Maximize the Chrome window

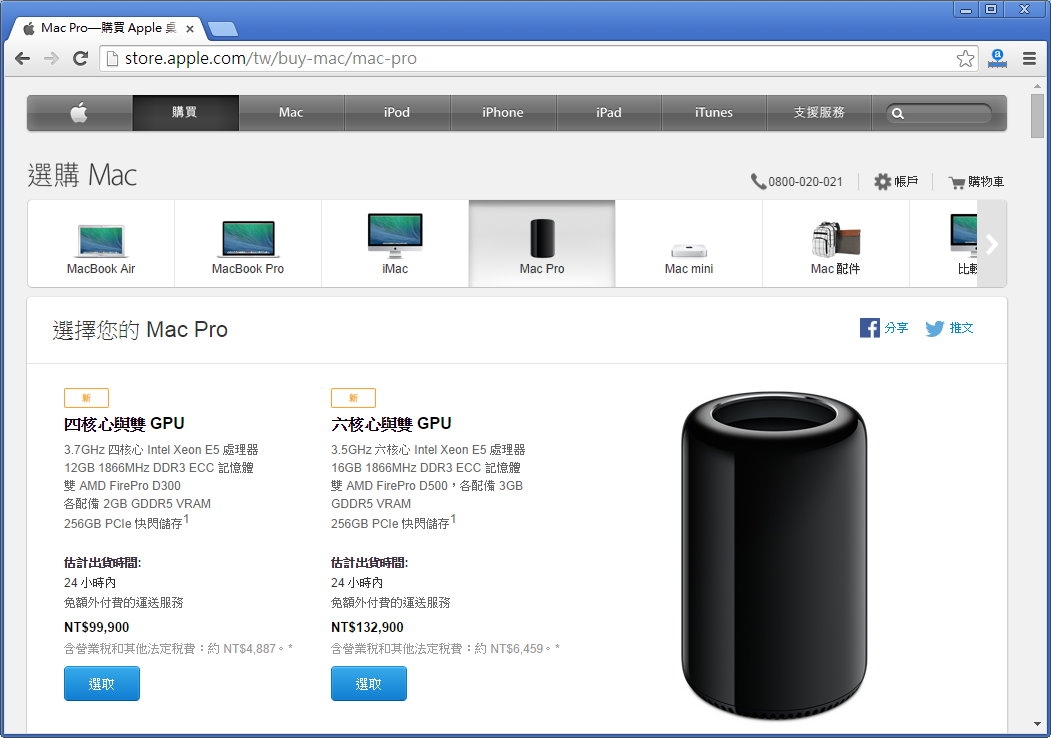(x=991, y=9)
